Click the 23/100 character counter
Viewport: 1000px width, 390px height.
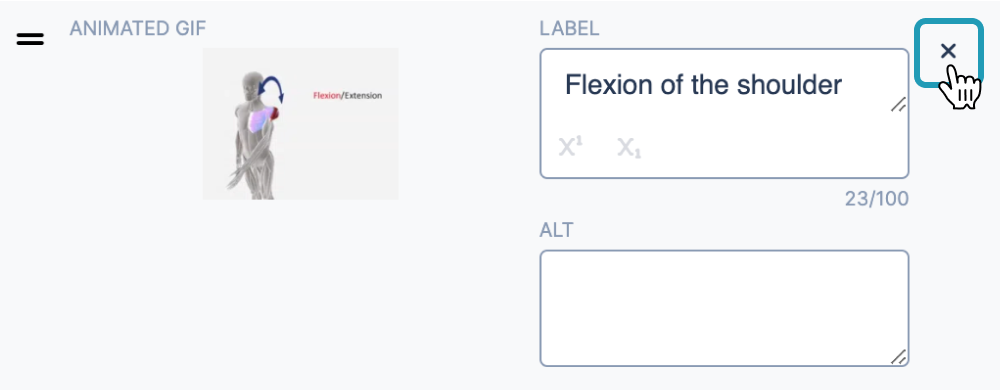[877, 199]
